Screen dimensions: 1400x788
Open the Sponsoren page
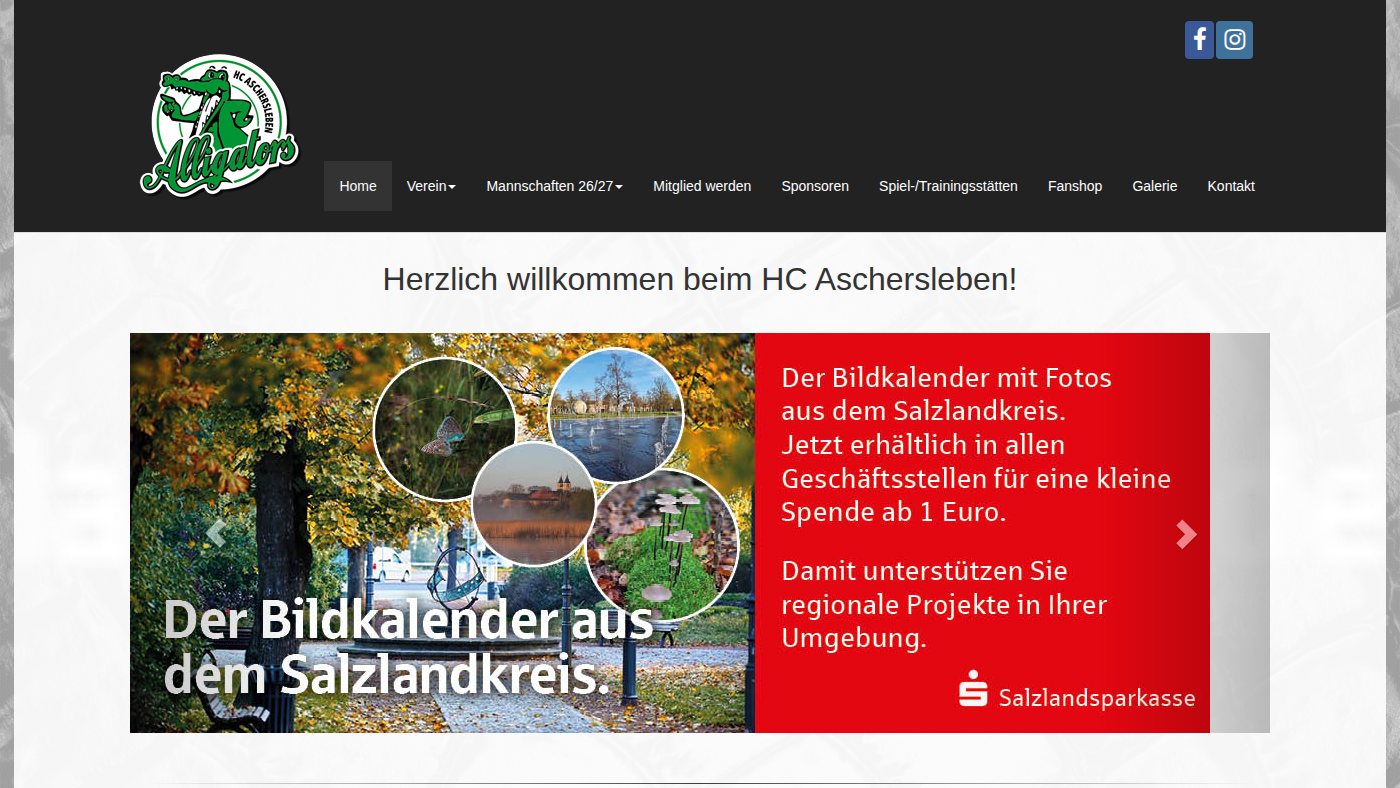point(815,186)
